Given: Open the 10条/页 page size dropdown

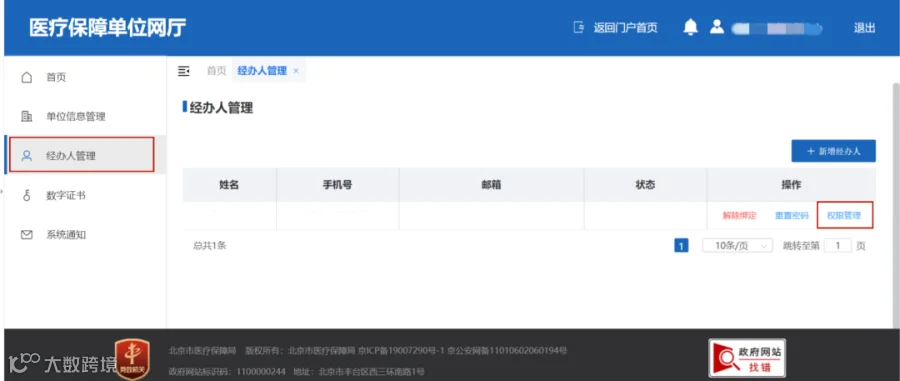Looking at the screenshot, I should pos(738,246).
